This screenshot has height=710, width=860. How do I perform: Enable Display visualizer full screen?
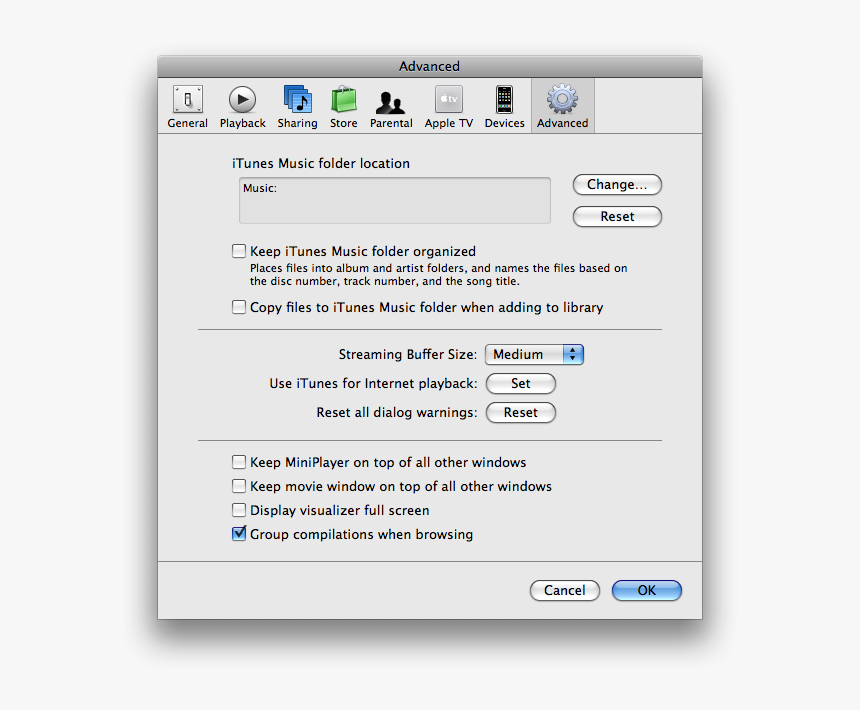239,510
